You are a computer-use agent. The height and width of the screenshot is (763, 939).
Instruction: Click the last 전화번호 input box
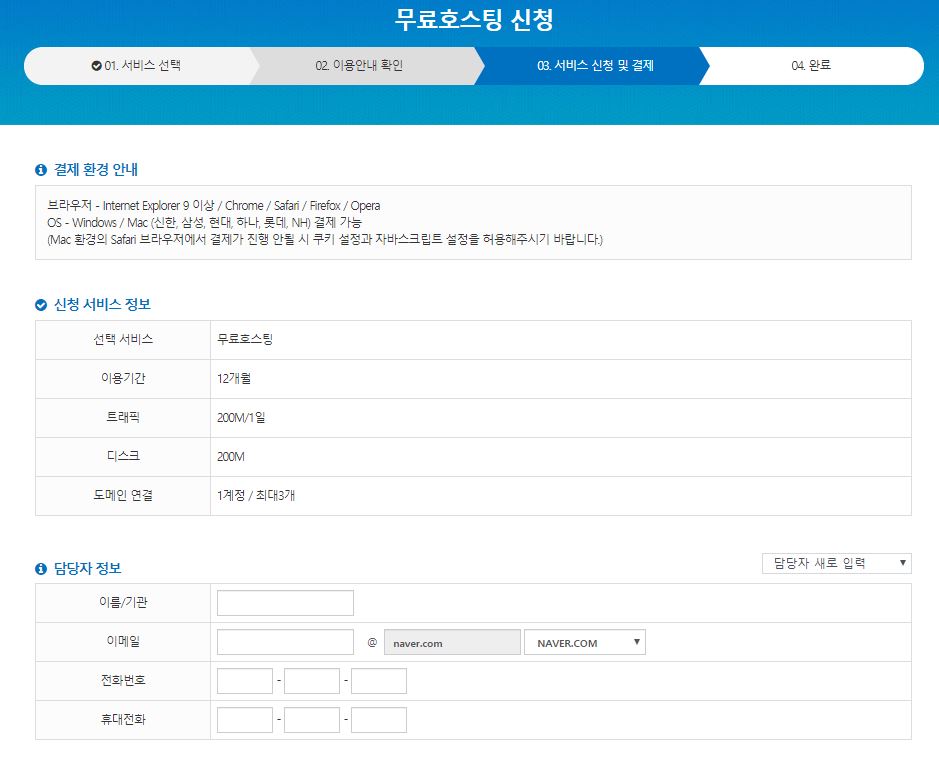click(x=379, y=682)
